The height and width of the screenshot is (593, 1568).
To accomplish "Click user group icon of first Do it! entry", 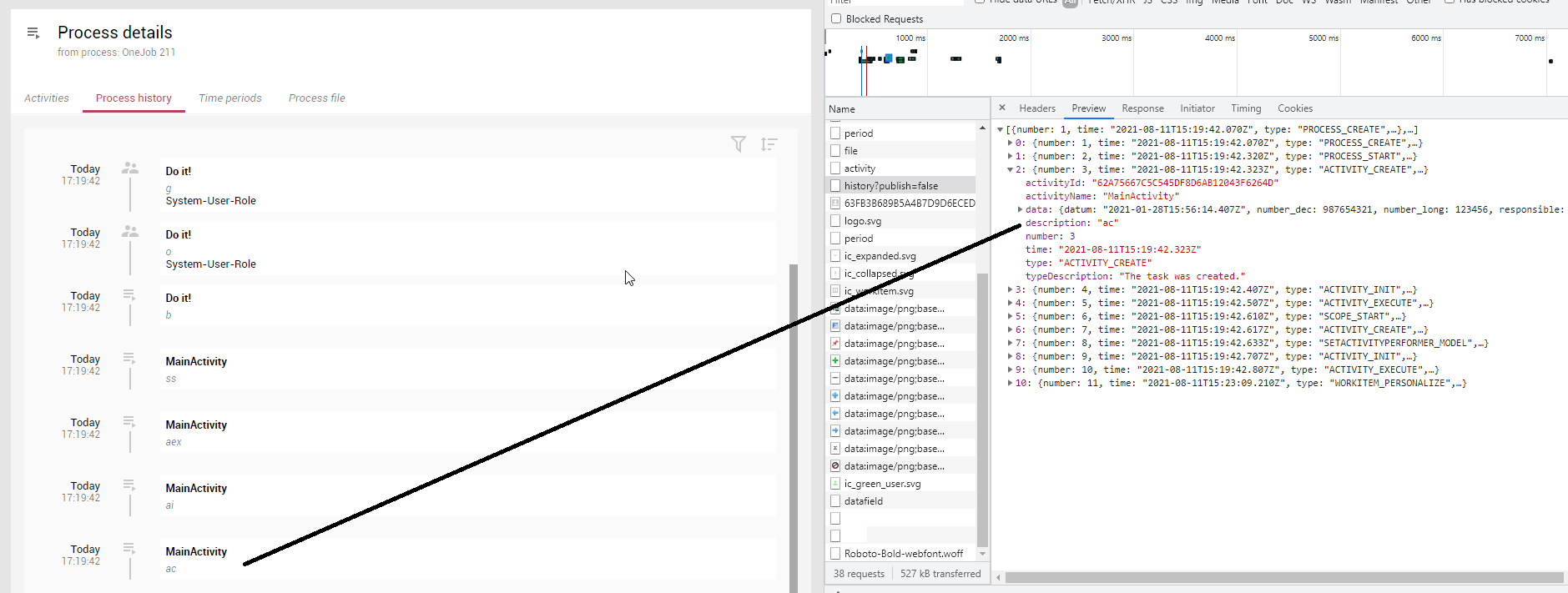I will tap(130, 168).
